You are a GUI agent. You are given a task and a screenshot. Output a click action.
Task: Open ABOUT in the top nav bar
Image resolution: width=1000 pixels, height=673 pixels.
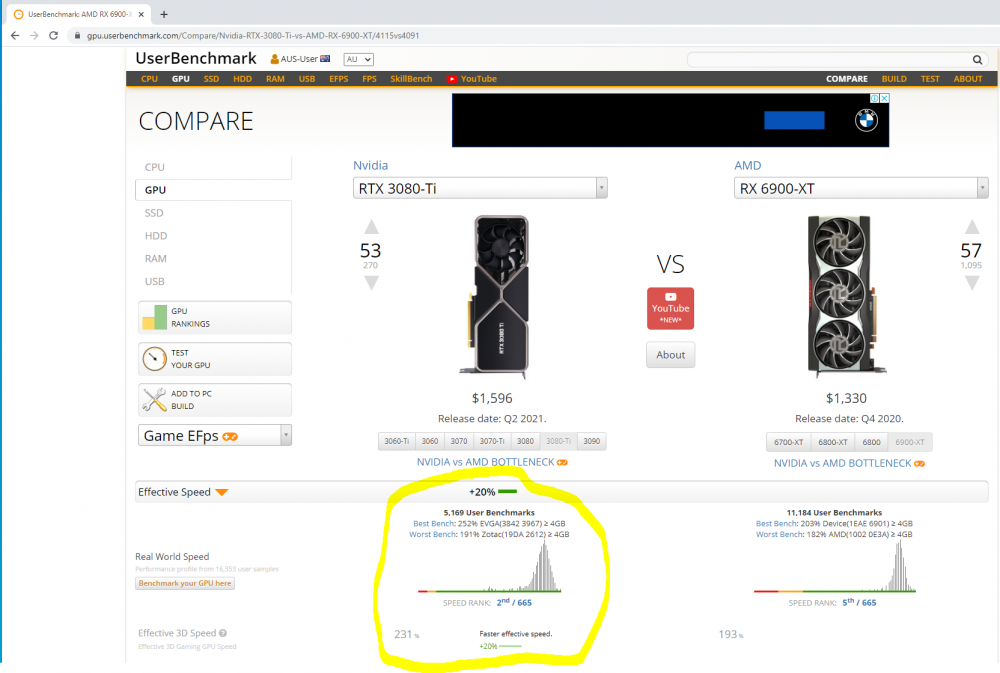(x=967, y=79)
